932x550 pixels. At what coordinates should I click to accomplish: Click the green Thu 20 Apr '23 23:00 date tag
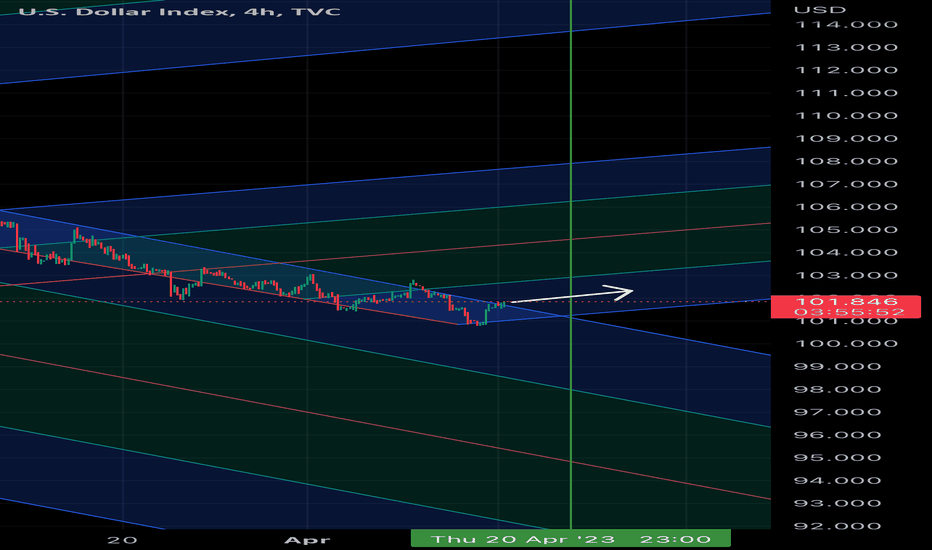tap(571, 539)
